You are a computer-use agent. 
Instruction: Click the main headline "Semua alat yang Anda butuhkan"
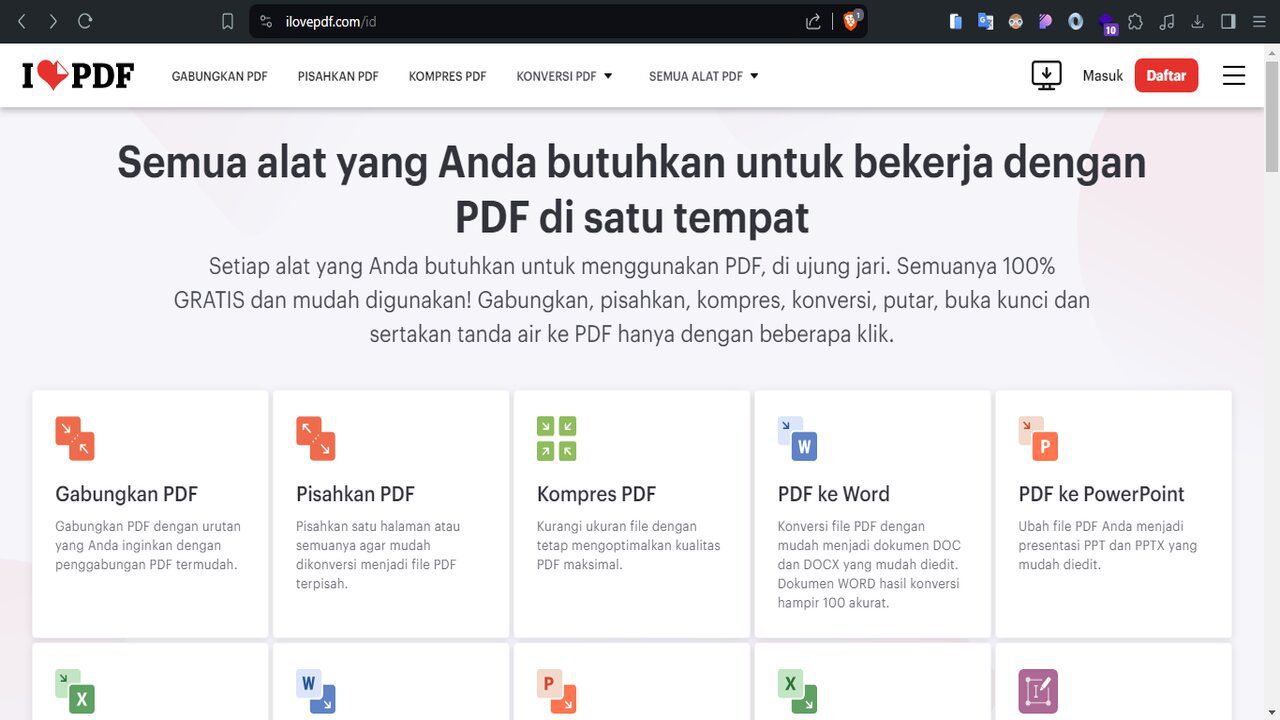632,189
